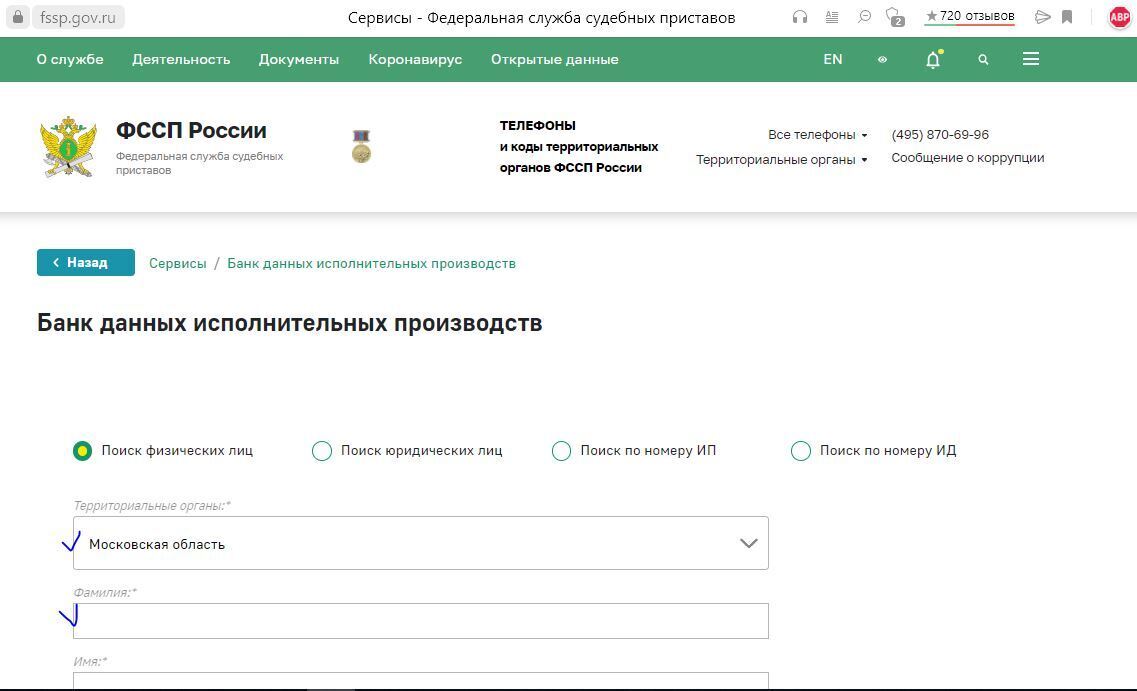Select 'Поиск физических лиц' radio button

(x=82, y=451)
